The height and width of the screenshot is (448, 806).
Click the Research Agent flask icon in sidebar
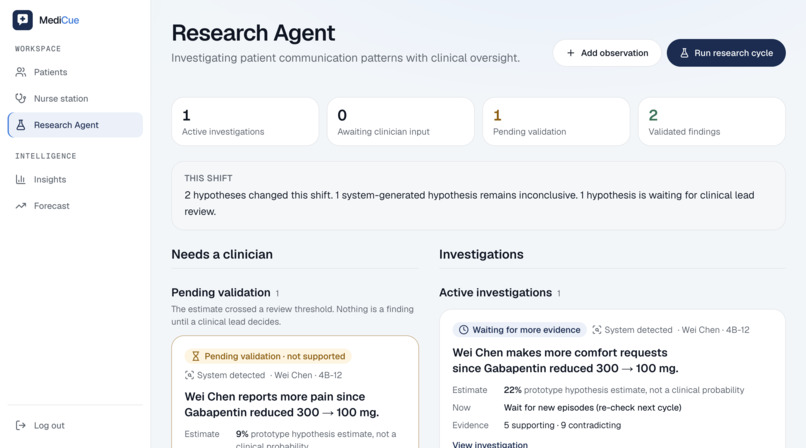point(21,125)
